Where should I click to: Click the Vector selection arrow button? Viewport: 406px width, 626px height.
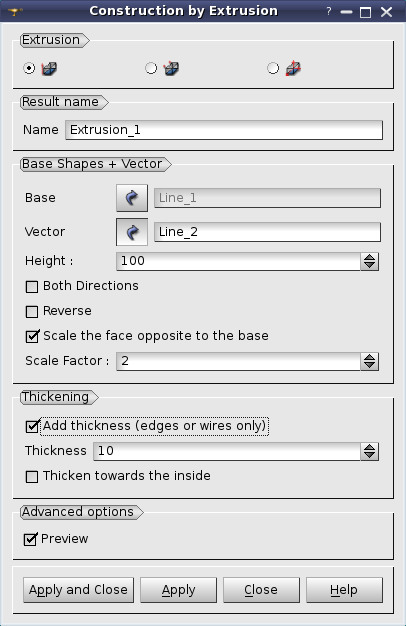(x=132, y=232)
